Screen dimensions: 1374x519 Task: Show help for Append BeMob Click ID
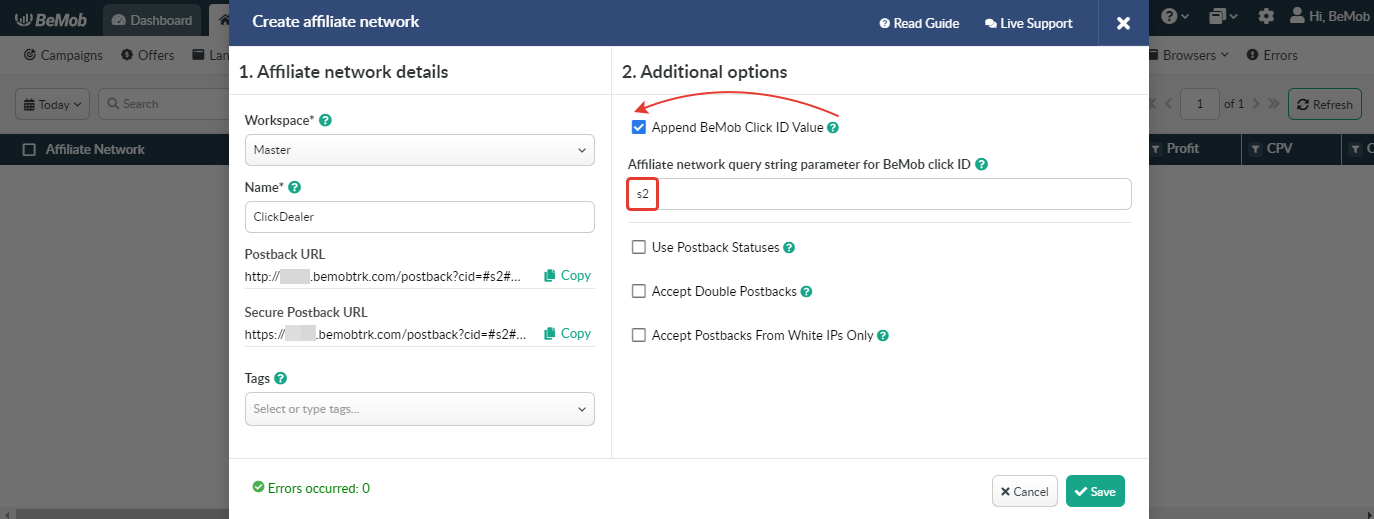833,128
